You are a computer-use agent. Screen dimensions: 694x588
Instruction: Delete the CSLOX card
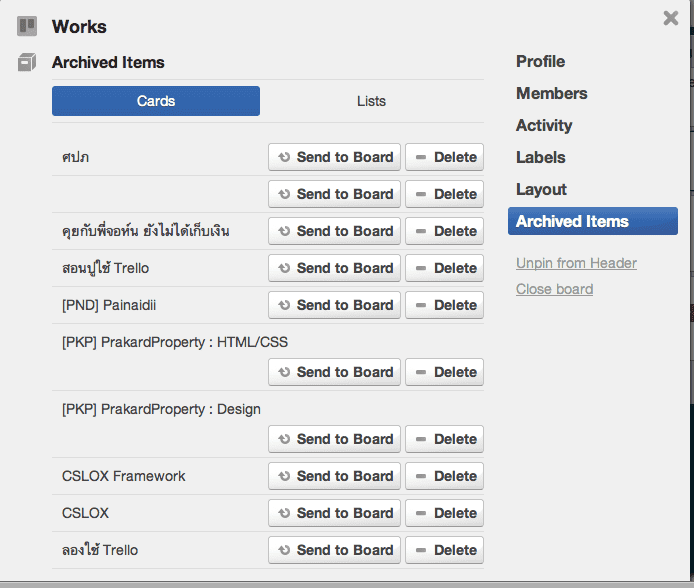pyautogui.click(x=444, y=513)
